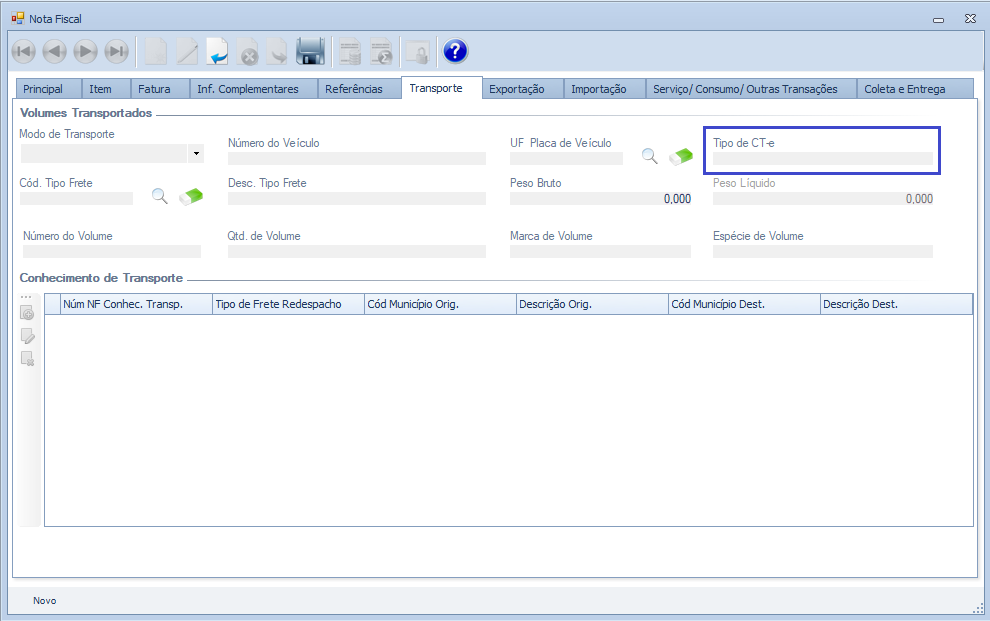Screen dimensions: 990x621
Task: Click Cód Município Dest. column header
Action: point(744,304)
